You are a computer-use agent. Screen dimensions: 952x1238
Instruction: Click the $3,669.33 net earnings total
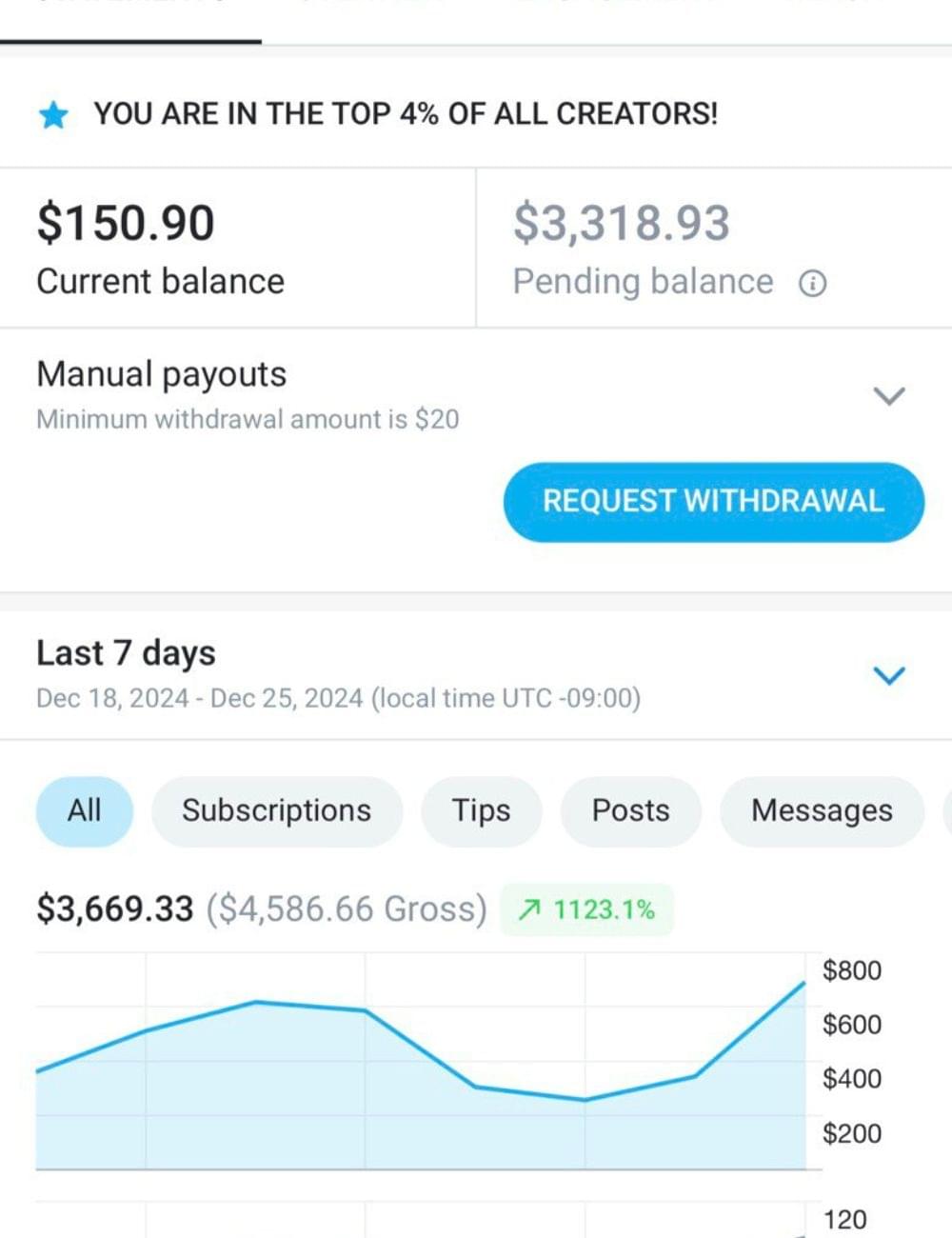coord(114,909)
